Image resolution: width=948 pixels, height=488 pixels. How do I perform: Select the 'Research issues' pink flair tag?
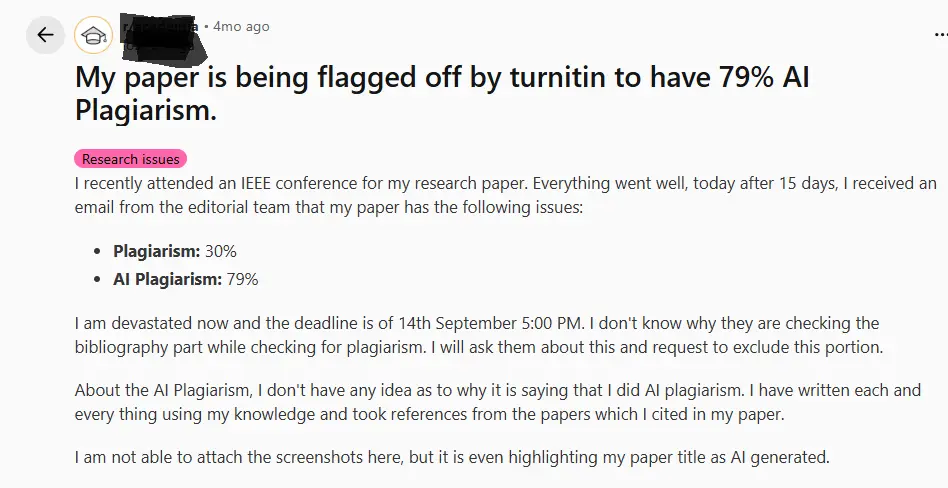pos(131,159)
